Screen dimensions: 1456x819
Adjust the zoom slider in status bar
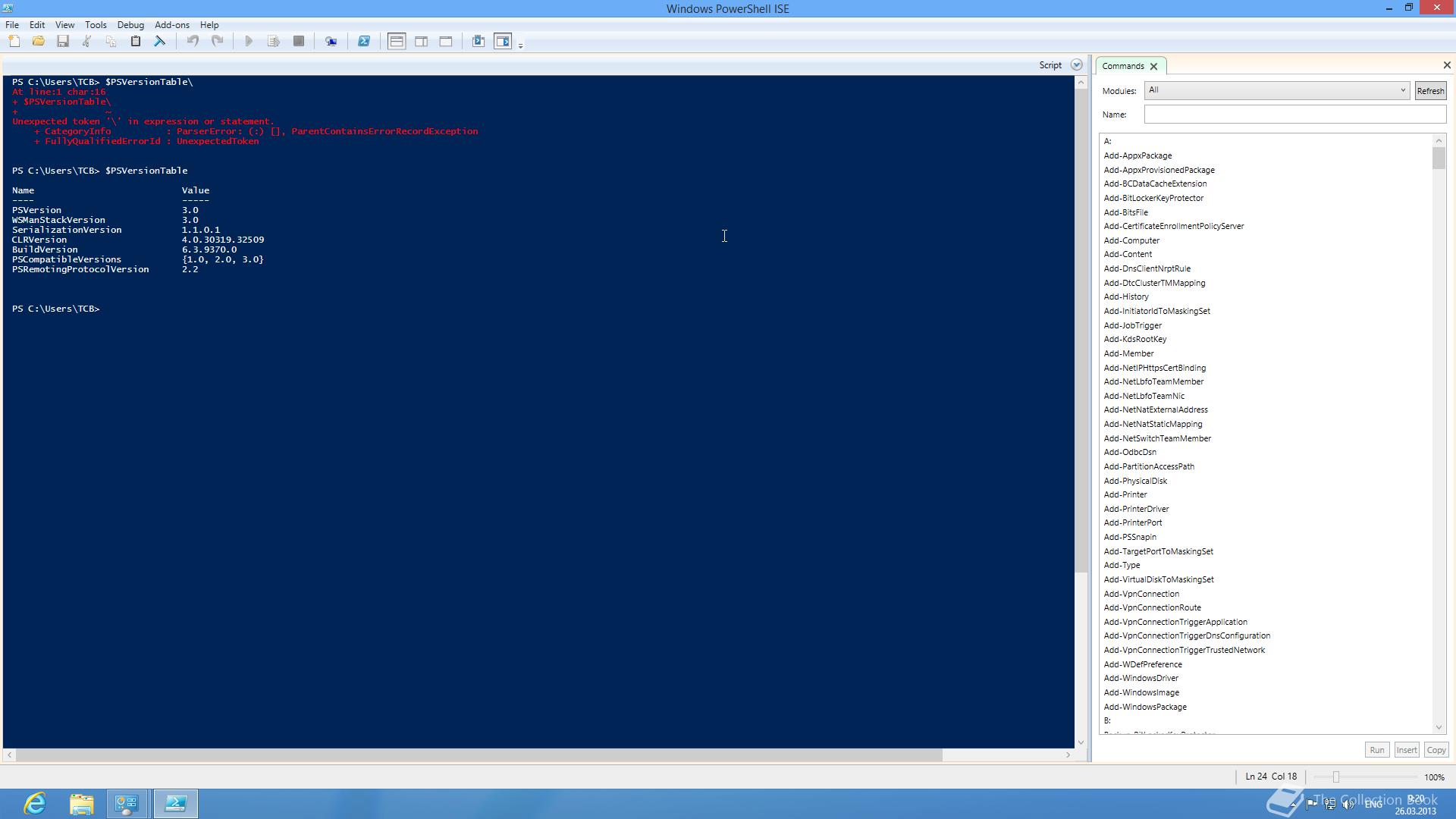tap(1336, 777)
